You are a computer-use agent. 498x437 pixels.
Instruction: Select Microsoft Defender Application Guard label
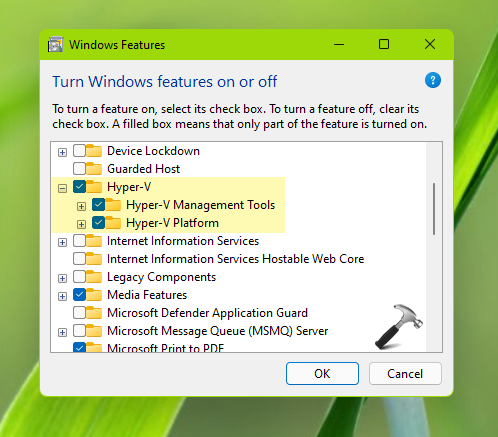207,313
